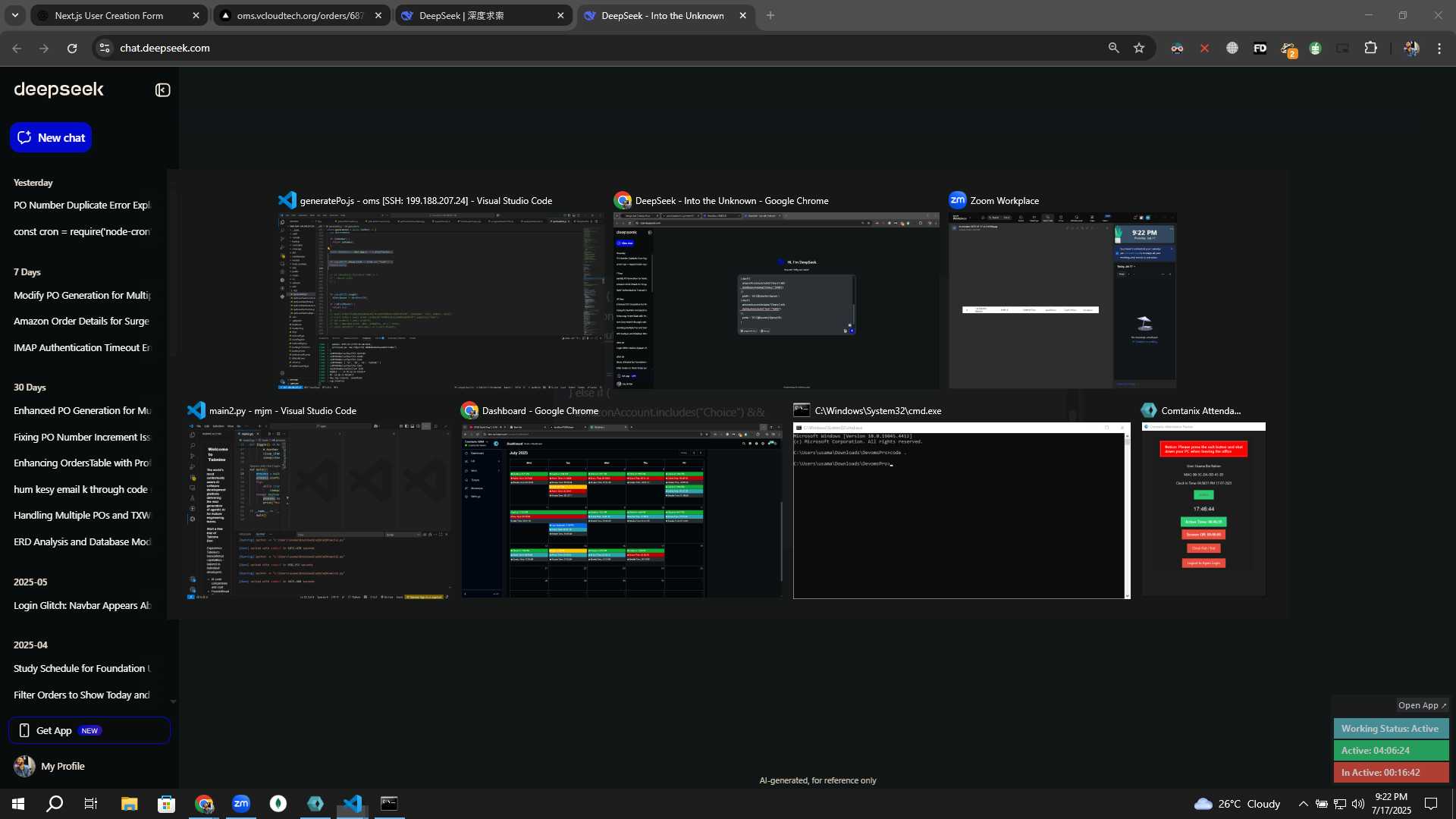
Task: Open Chrome from the taskbar
Action: [204, 804]
